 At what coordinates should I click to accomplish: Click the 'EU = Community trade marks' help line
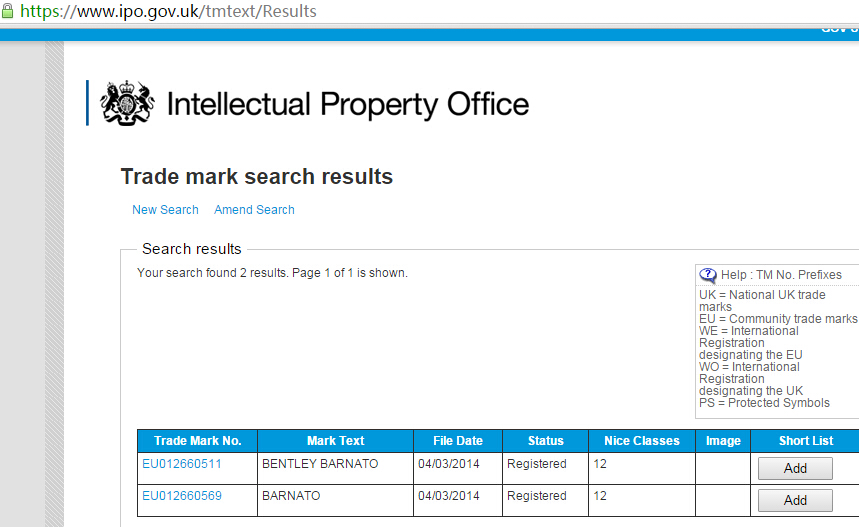pos(778,319)
